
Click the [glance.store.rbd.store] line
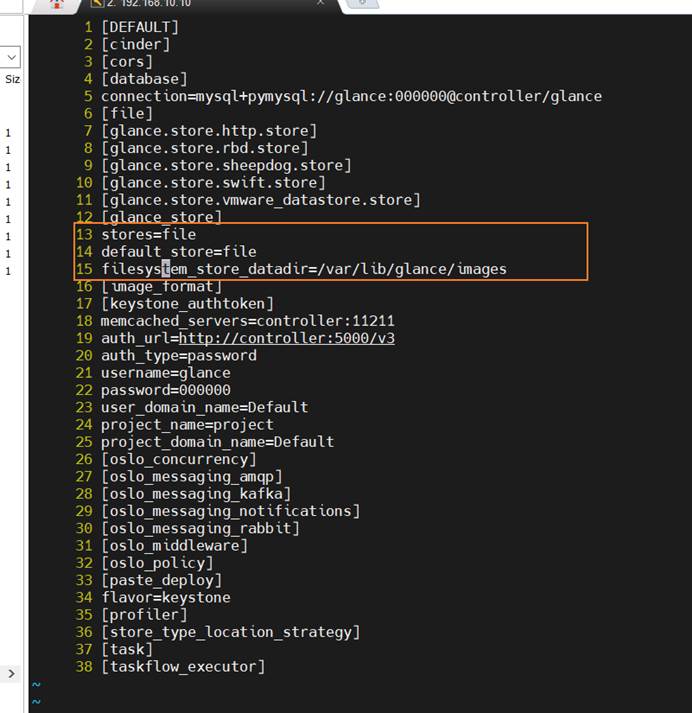(205, 148)
